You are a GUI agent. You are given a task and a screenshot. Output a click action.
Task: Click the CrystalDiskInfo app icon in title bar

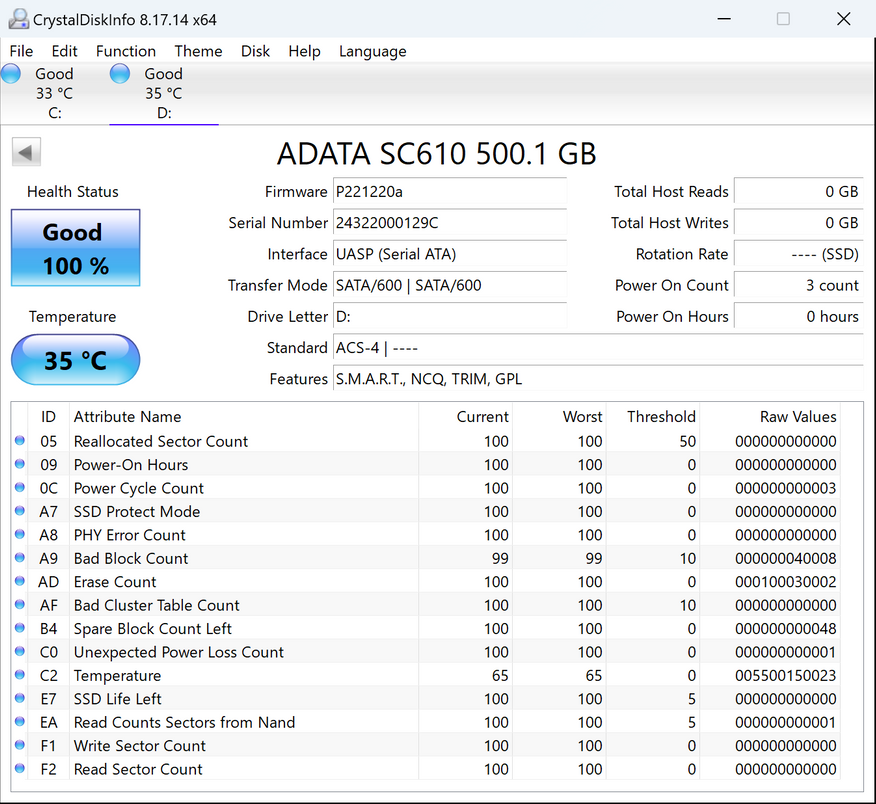17,19
